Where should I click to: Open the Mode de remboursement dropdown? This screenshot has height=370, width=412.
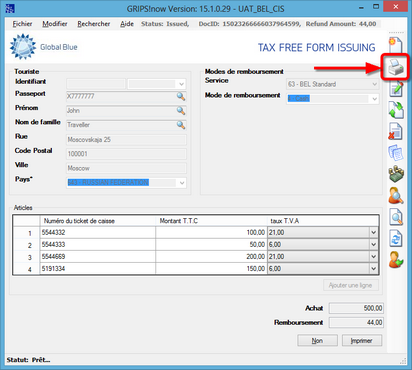pos(374,99)
